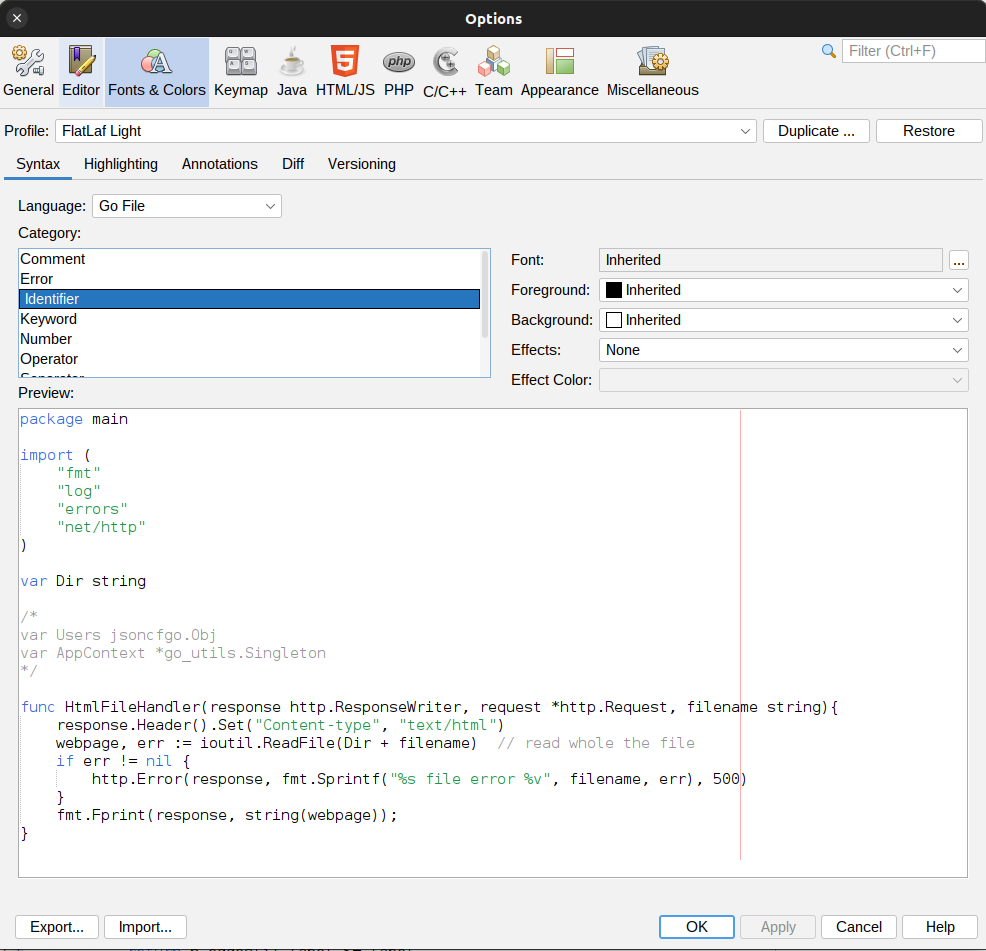Click the Font Inherited text field
The image size is (986, 951).
point(770,260)
